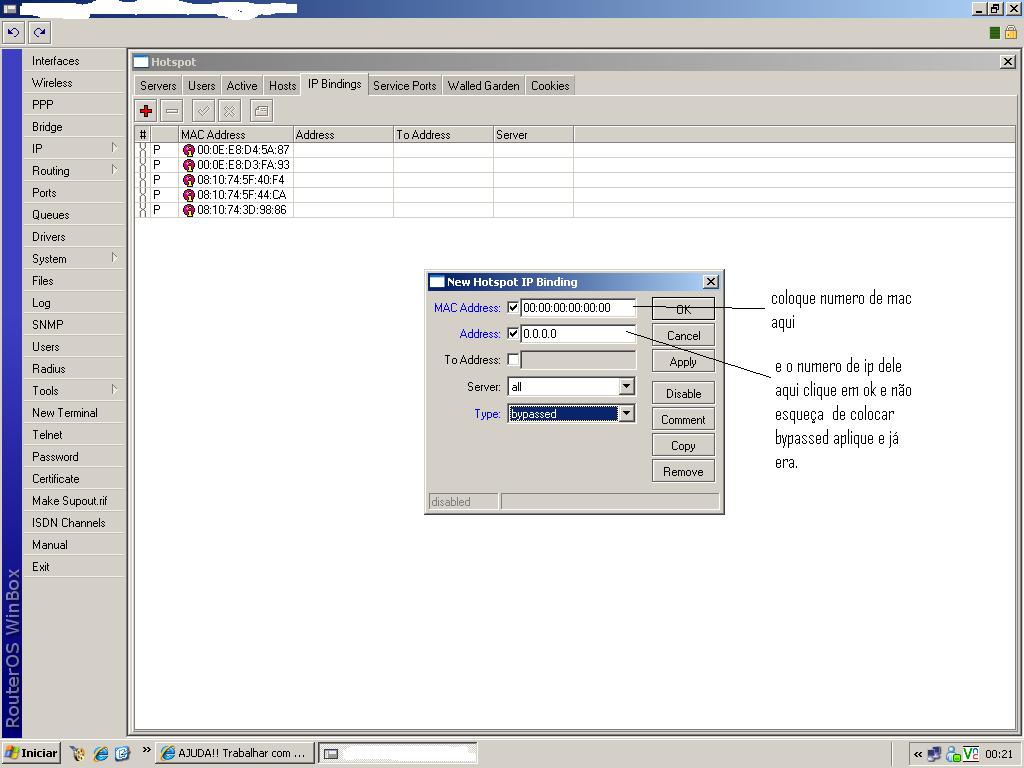This screenshot has width=1024, height=768.
Task: Enable the To Address checkbox
Action: click(513, 360)
